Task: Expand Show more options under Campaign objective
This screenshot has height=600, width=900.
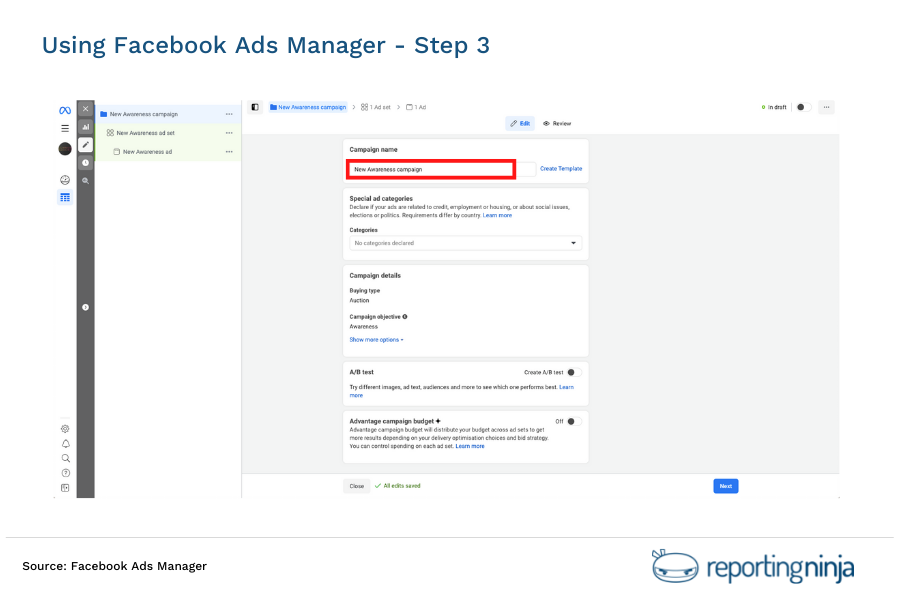Action: pos(376,339)
